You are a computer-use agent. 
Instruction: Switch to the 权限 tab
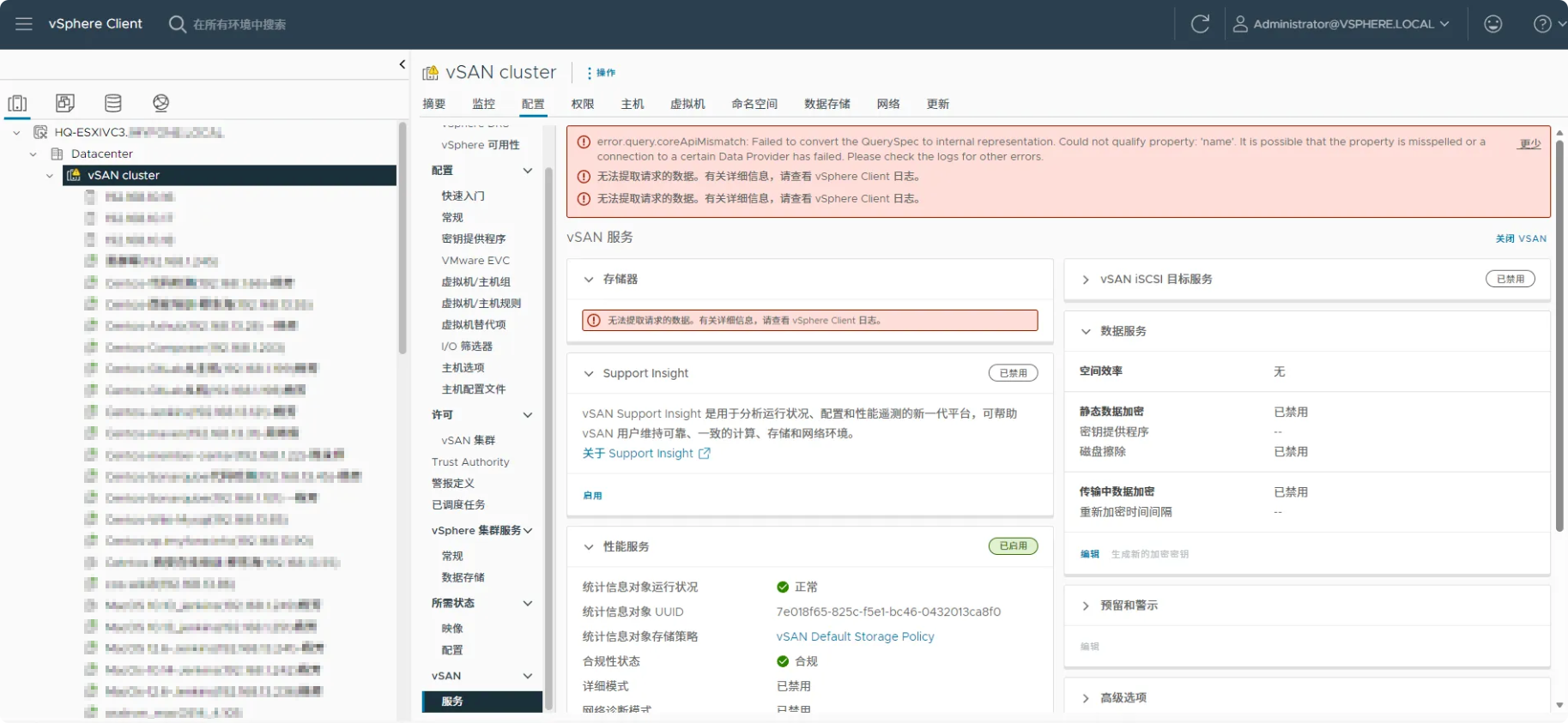coord(583,104)
